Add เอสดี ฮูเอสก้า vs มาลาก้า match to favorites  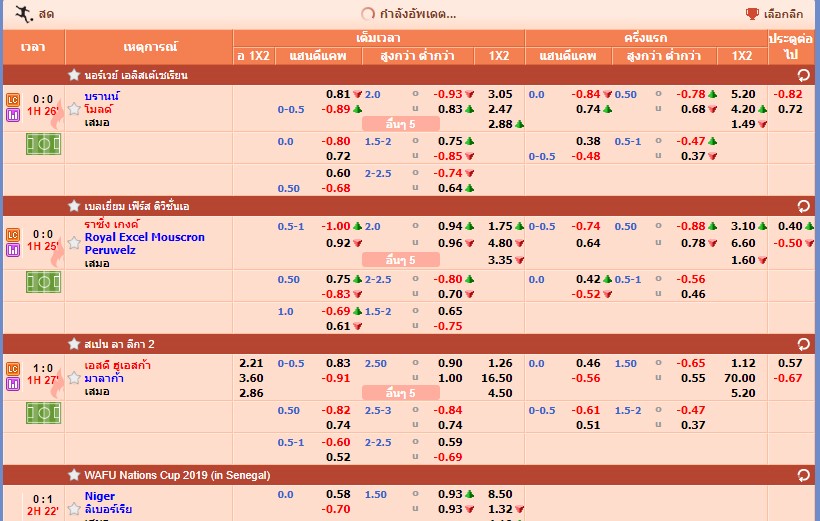click(74, 378)
